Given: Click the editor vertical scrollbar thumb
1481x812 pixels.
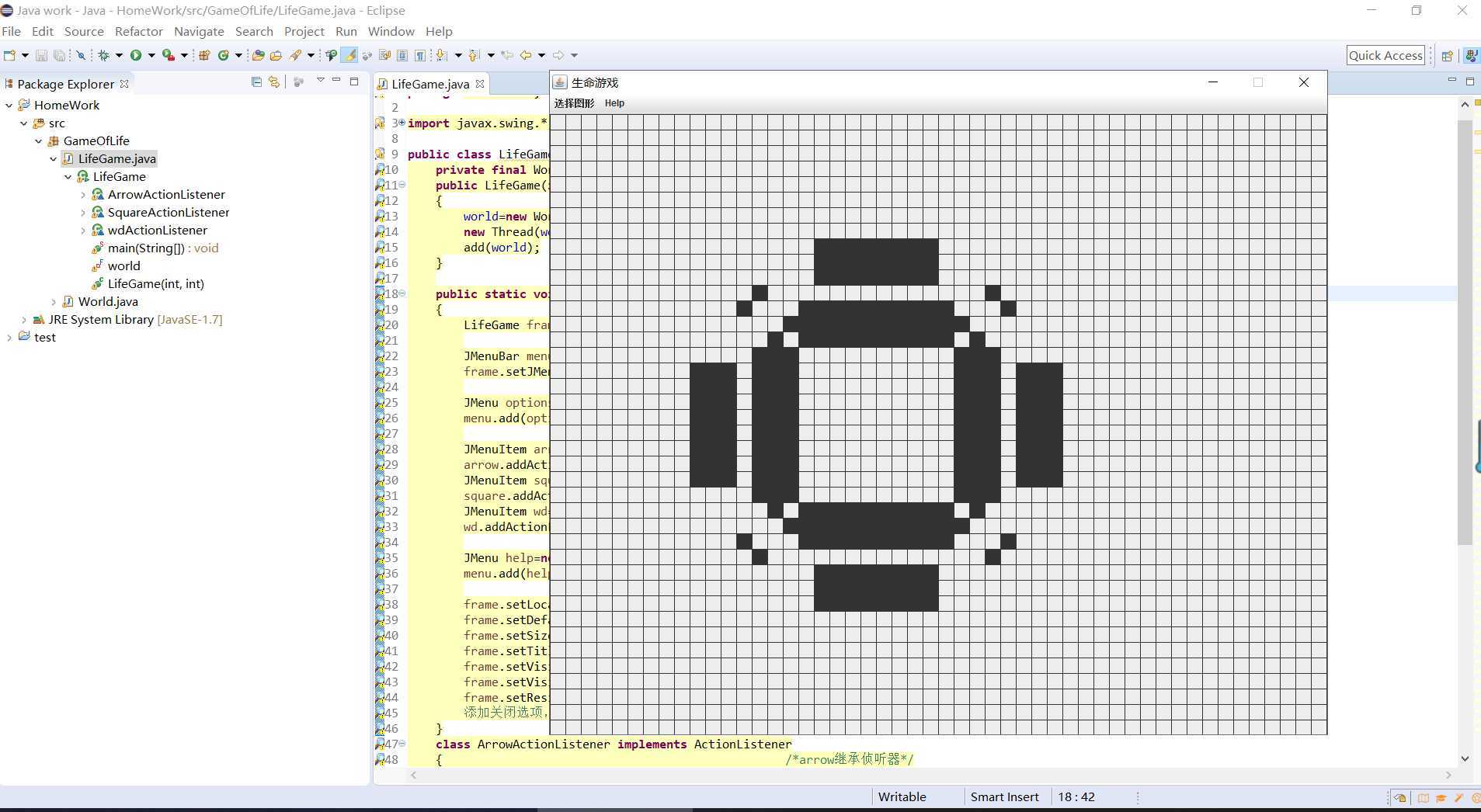Looking at the screenshot, I should click(1464, 334).
